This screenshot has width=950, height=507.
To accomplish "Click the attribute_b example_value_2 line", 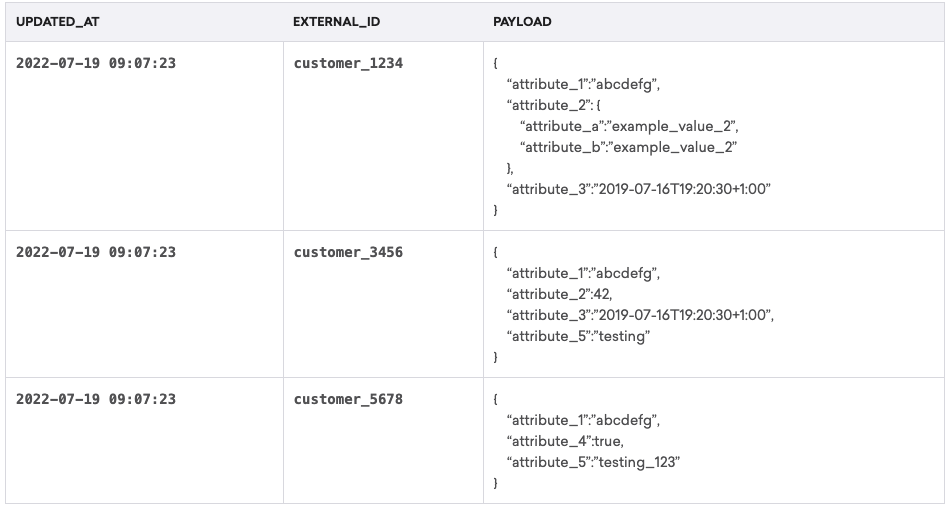I will click(628, 147).
